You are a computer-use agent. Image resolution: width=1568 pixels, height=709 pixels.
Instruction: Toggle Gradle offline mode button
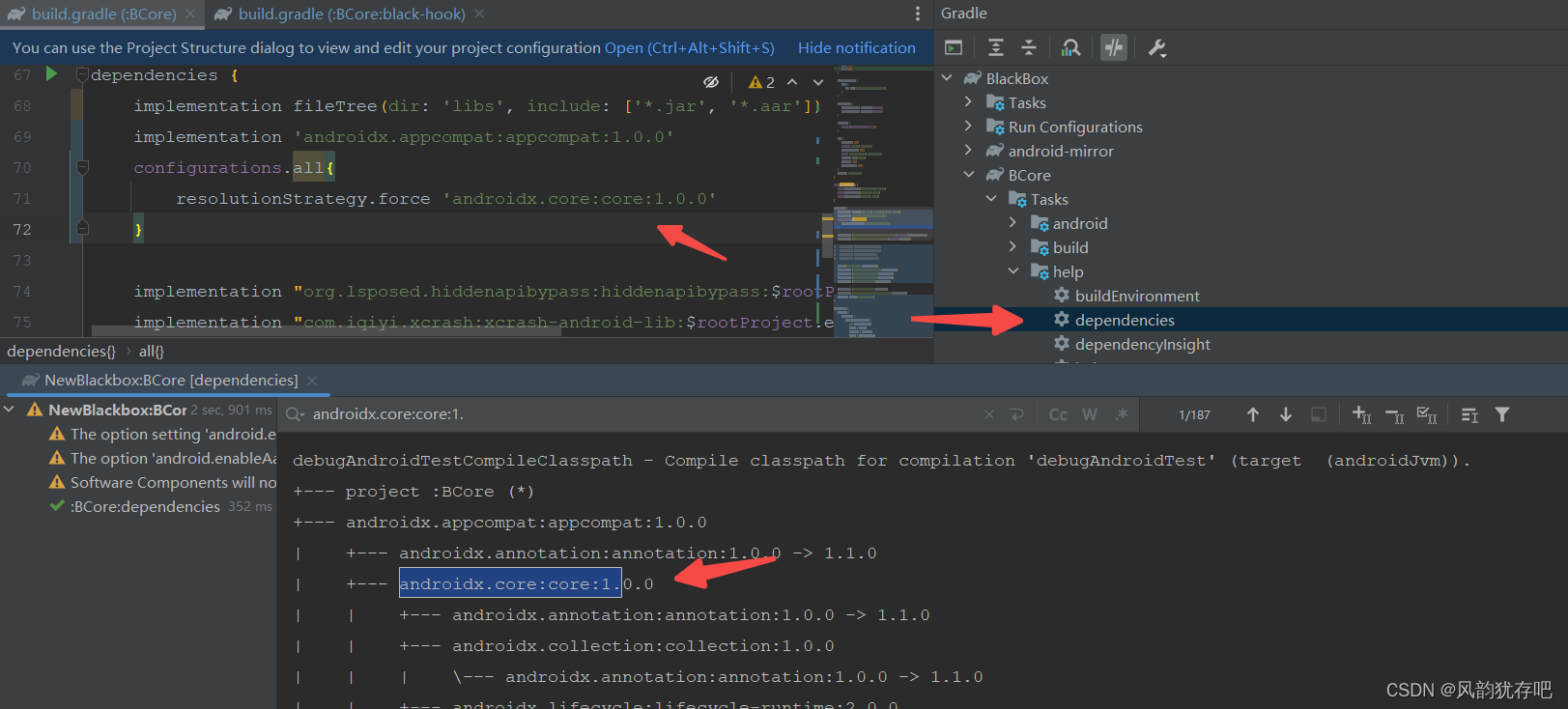(x=1114, y=47)
